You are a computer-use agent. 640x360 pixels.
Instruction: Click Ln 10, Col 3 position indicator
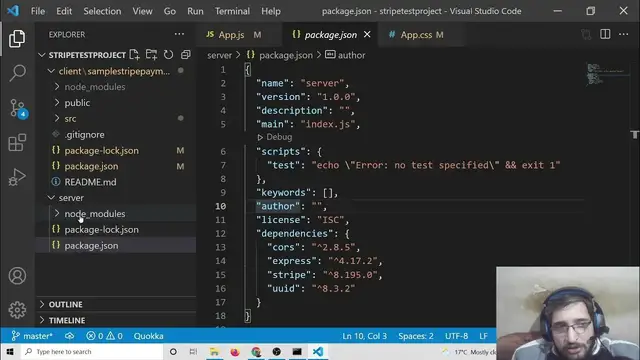click(364, 336)
